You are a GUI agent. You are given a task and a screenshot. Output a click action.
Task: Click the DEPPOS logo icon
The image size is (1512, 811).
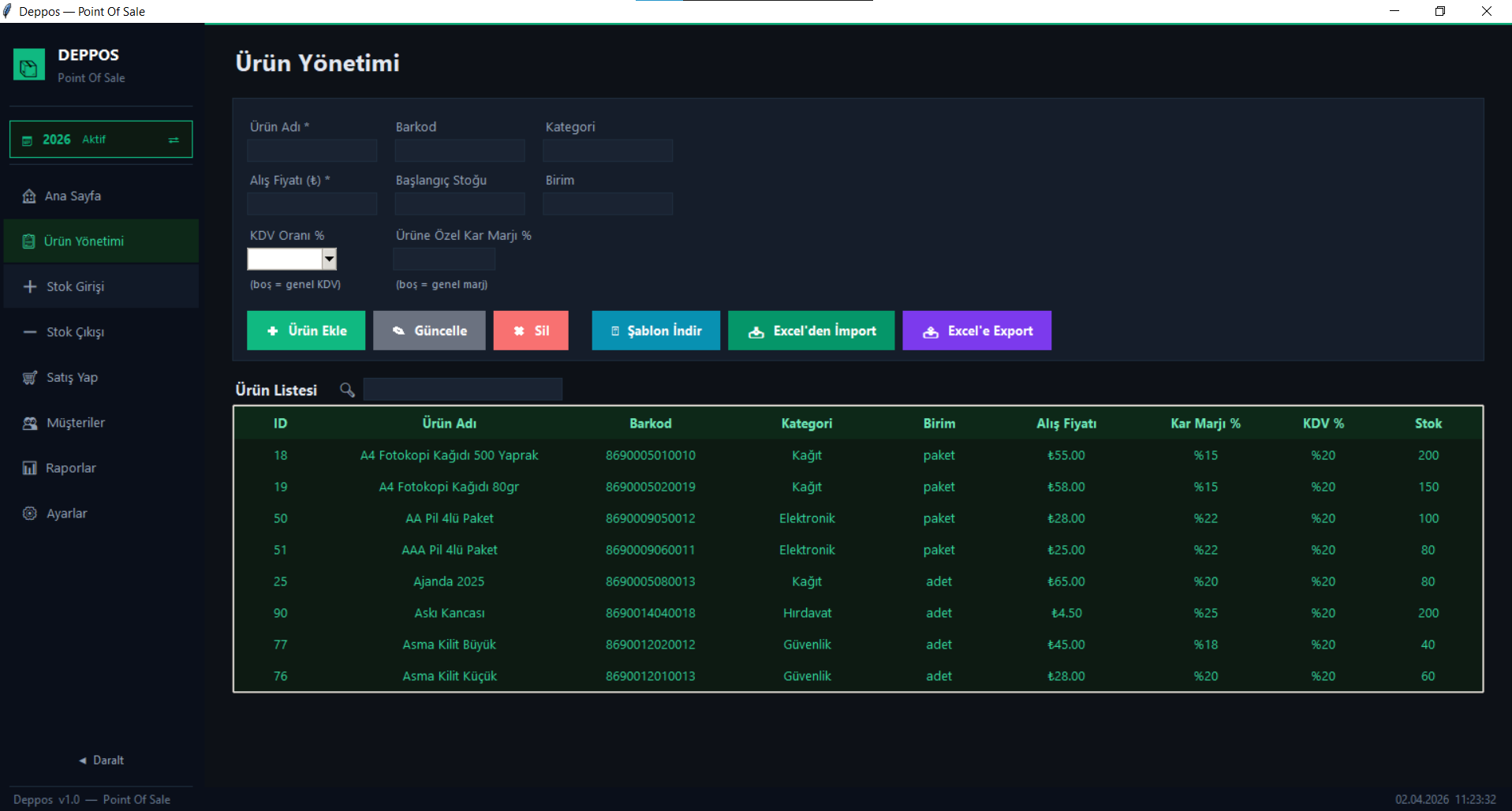[29, 65]
